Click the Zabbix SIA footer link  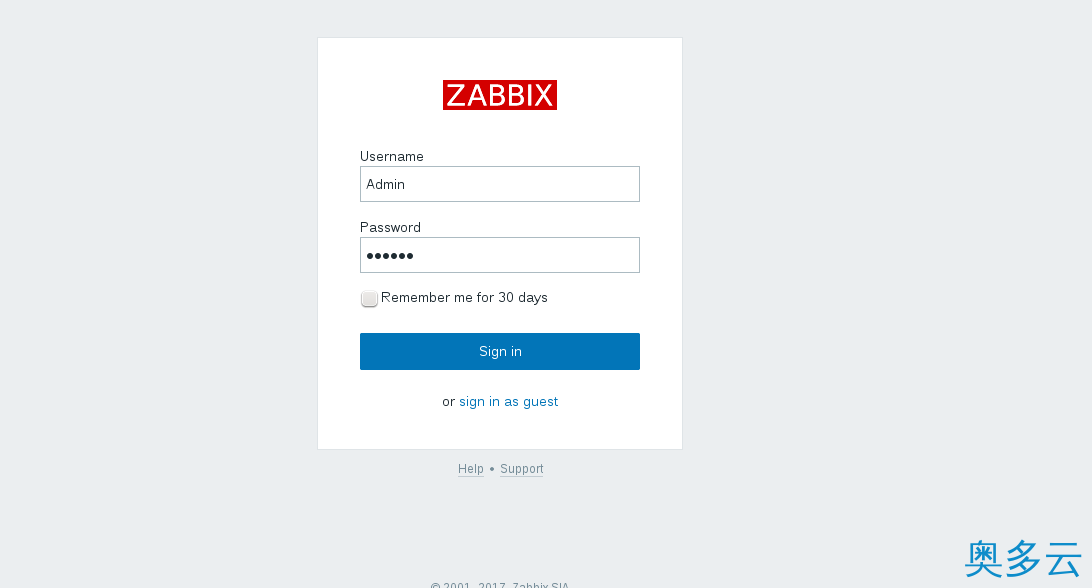click(540, 584)
